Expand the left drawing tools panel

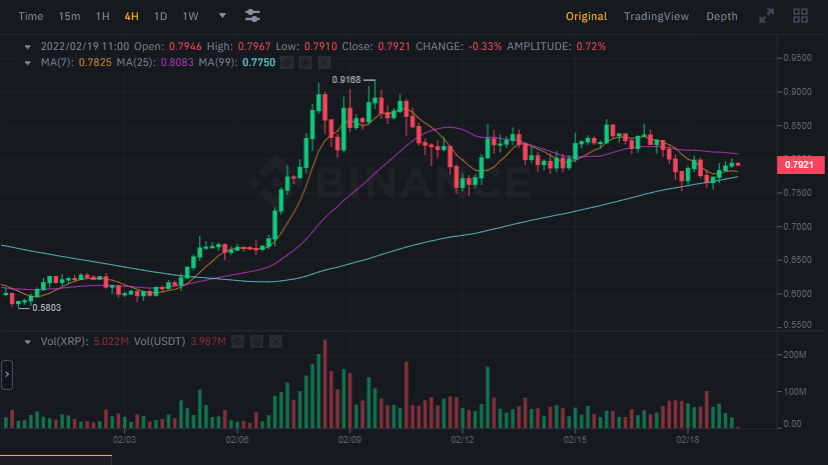click(x=7, y=376)
